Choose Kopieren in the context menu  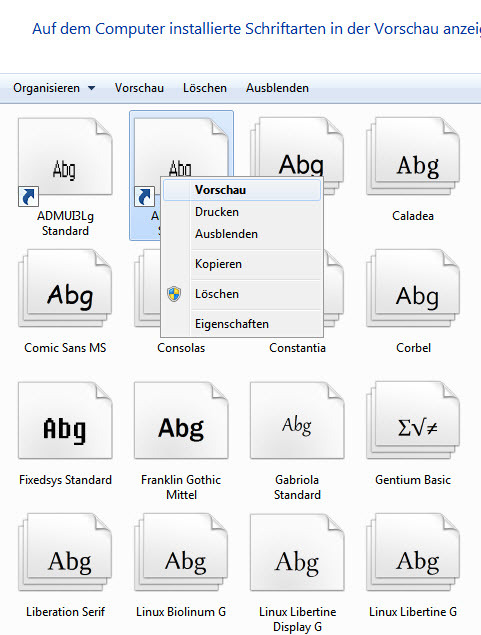[x=242, y=264]
